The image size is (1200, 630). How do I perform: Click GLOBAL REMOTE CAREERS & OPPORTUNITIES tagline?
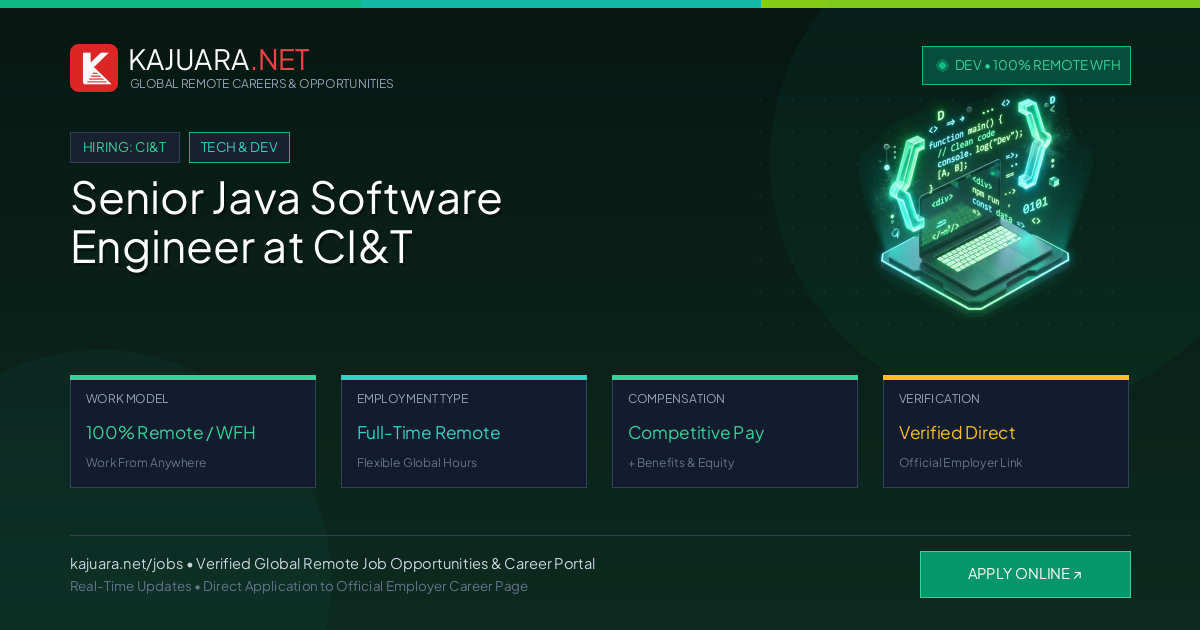click(x=261, y=84)
